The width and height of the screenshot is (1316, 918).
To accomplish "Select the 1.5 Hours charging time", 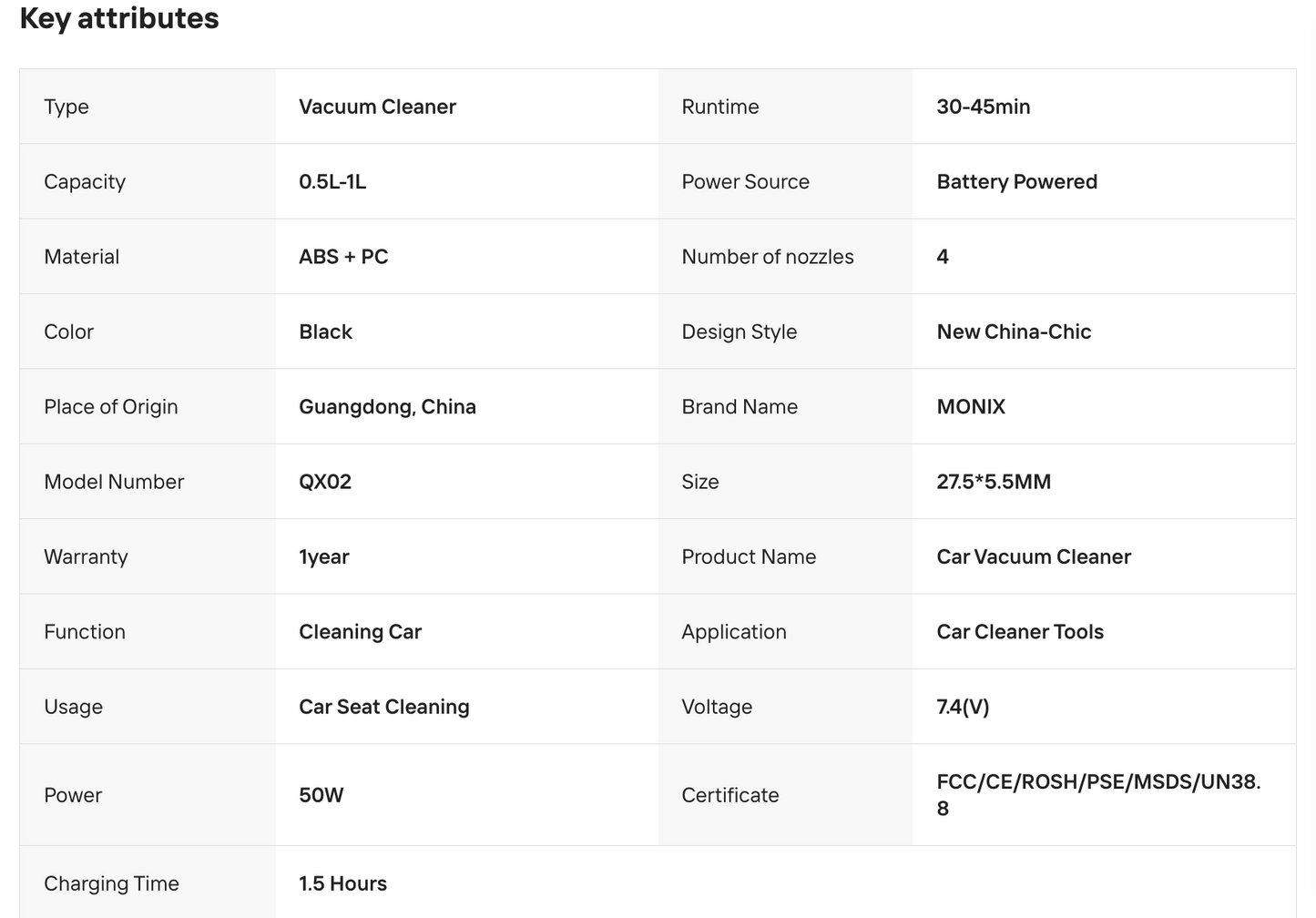I will pos(342,883).
